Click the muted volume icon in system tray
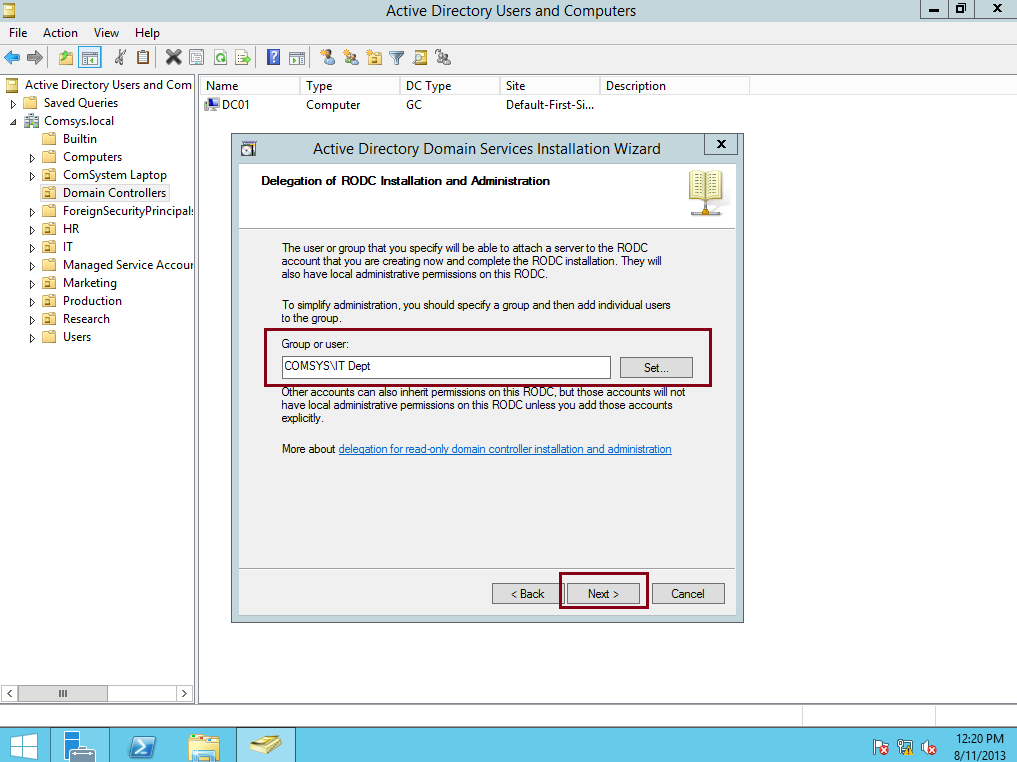1017x762 pixels. click(x=928, y=747)
